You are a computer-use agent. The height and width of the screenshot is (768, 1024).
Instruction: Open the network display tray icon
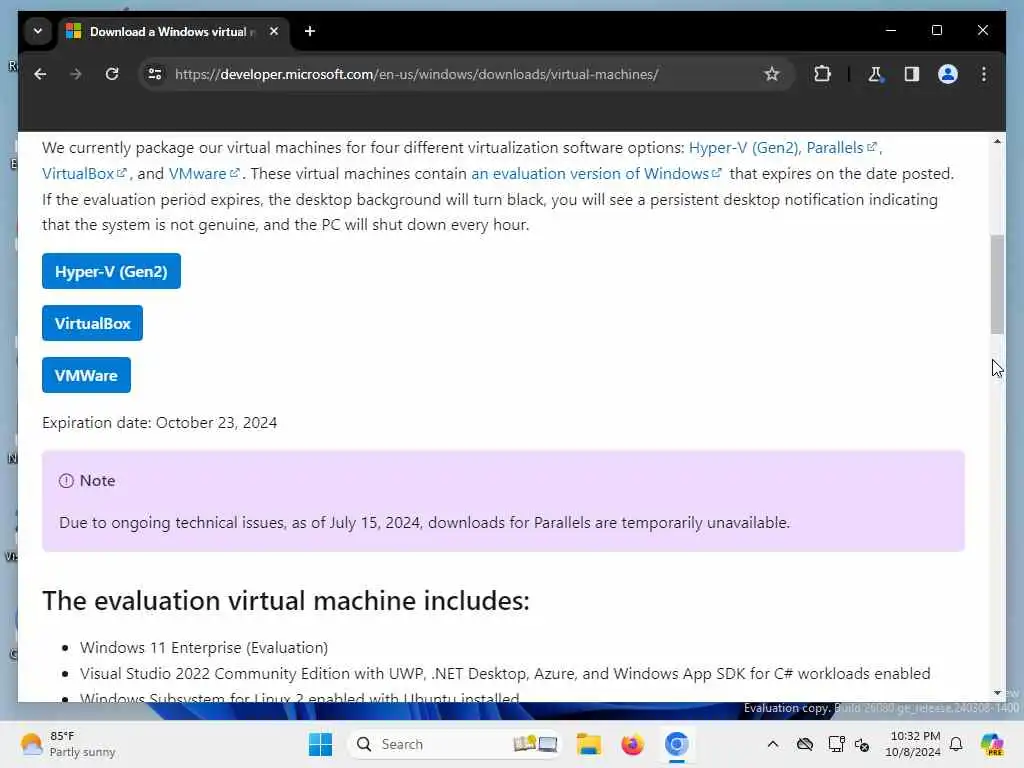click(x=836, y=744)
